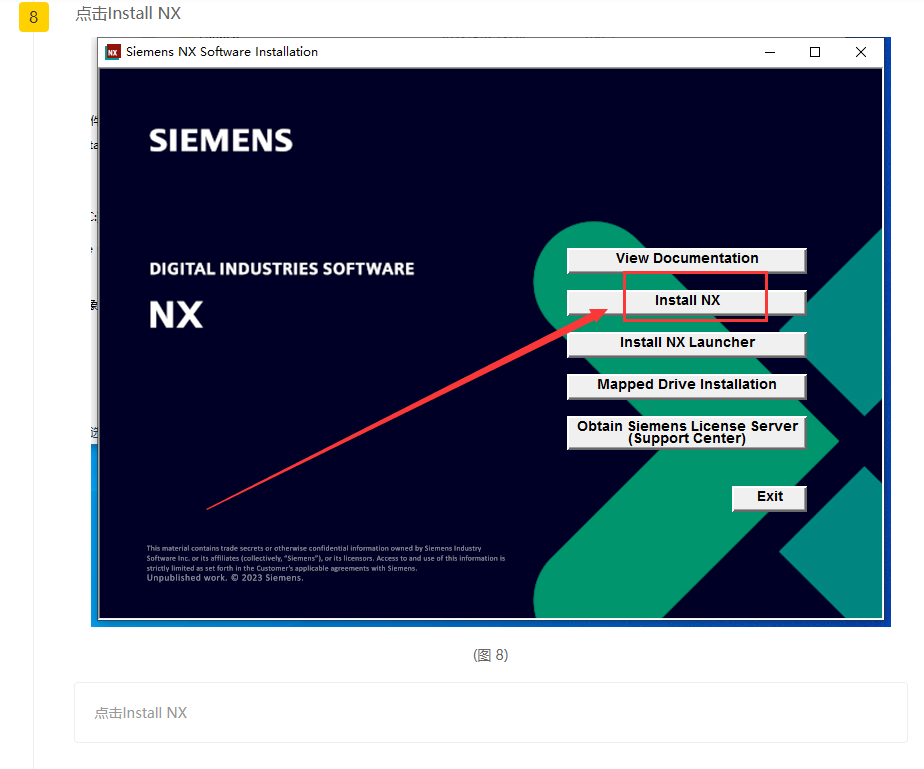Select the heading text 点击Install NX
The image size is (924, 769).
(128, 14)
